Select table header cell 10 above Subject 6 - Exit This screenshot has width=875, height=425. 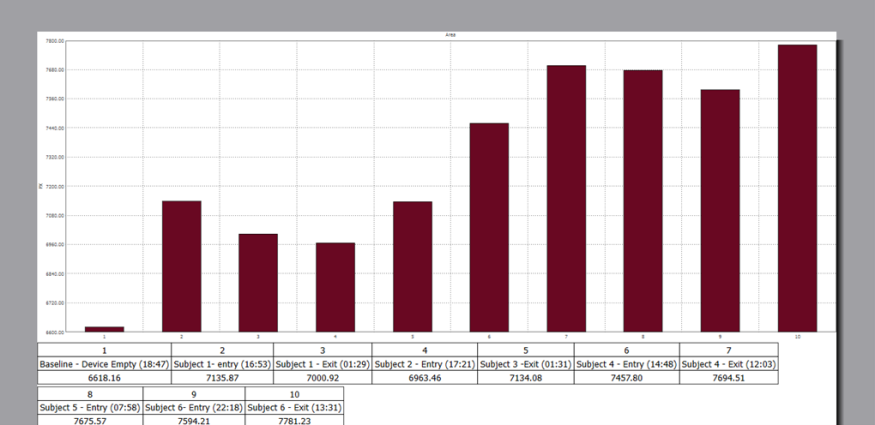pos(294,394)
